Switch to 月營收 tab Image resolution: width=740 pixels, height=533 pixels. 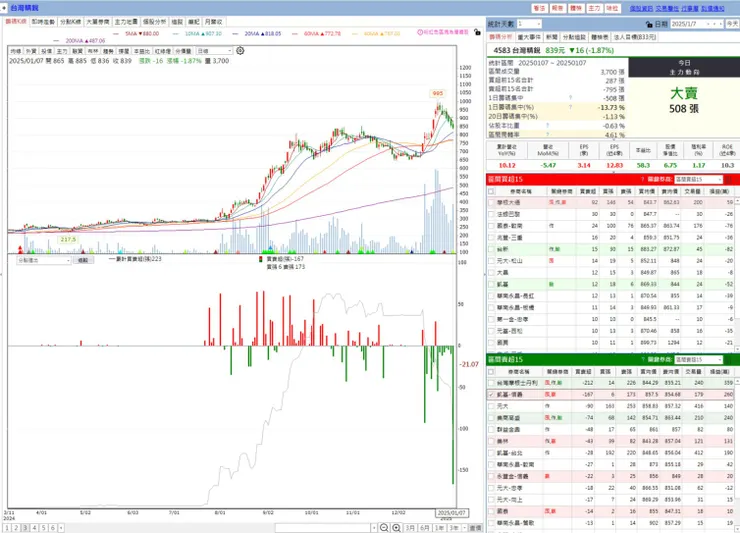tap(213, 22)
